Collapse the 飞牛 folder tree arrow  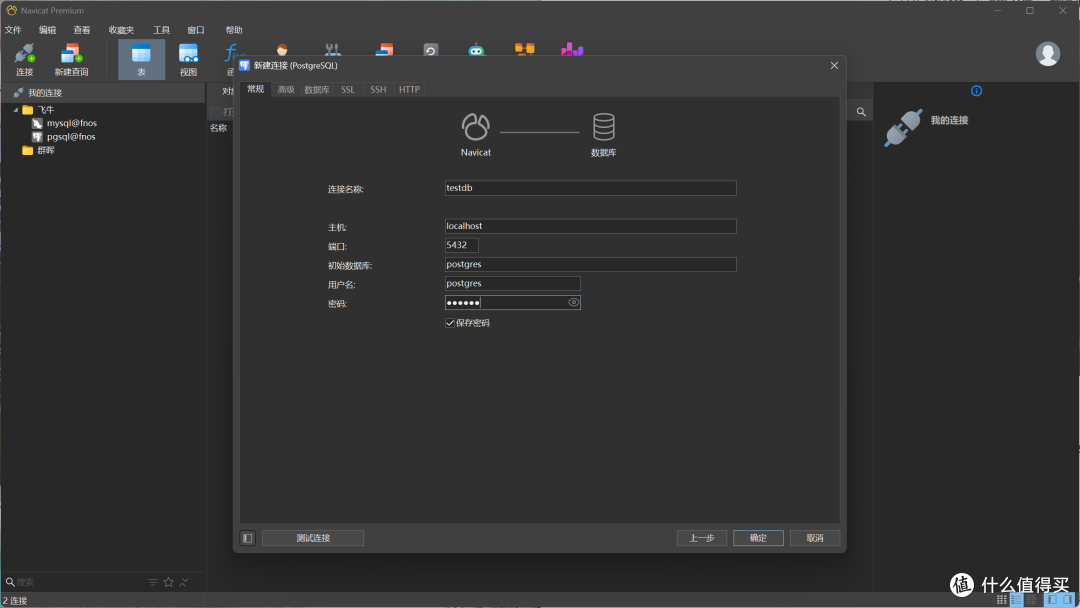pos(16,109)
